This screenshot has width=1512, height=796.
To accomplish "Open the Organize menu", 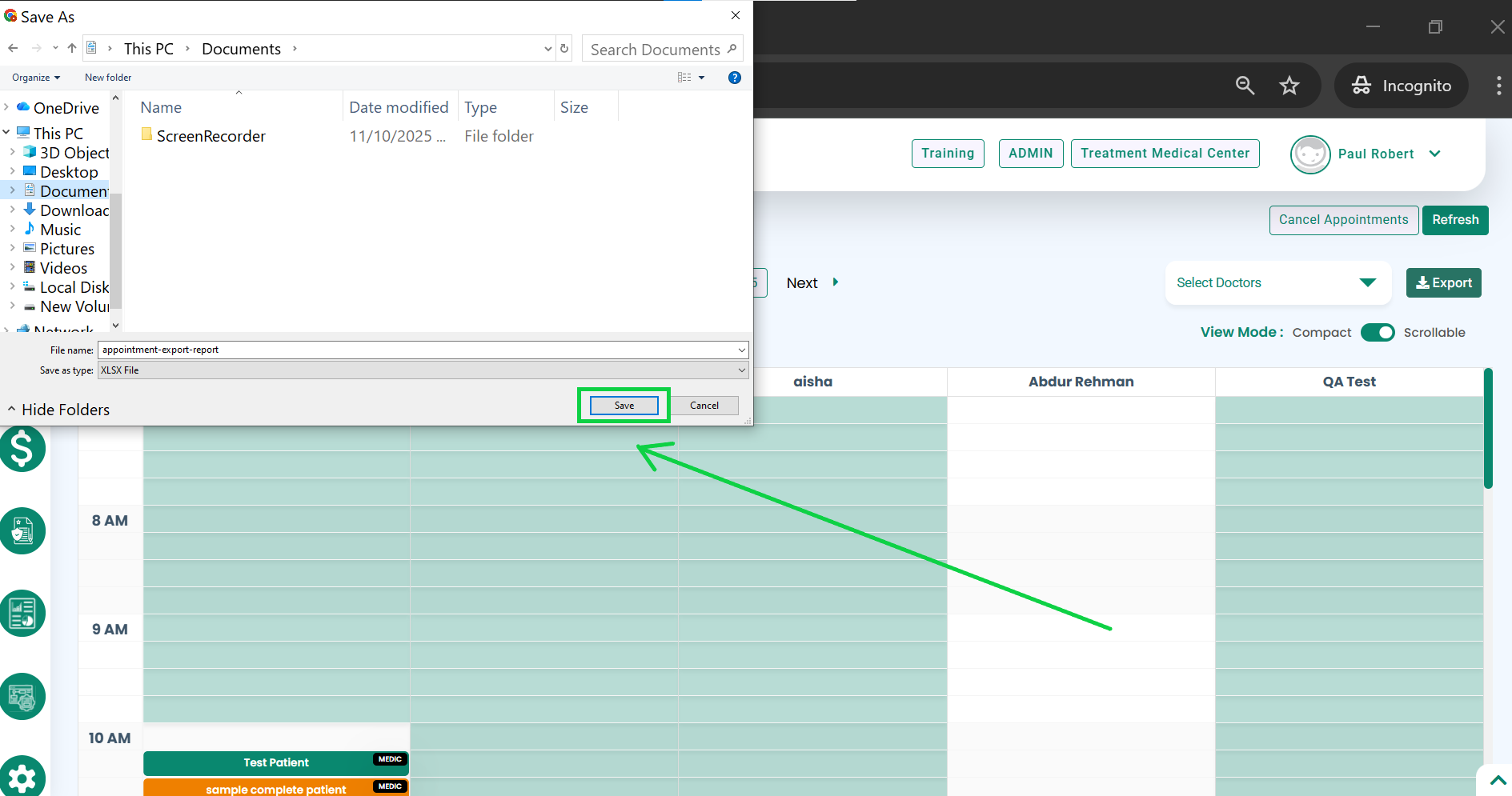I will [x=36, y=78].
